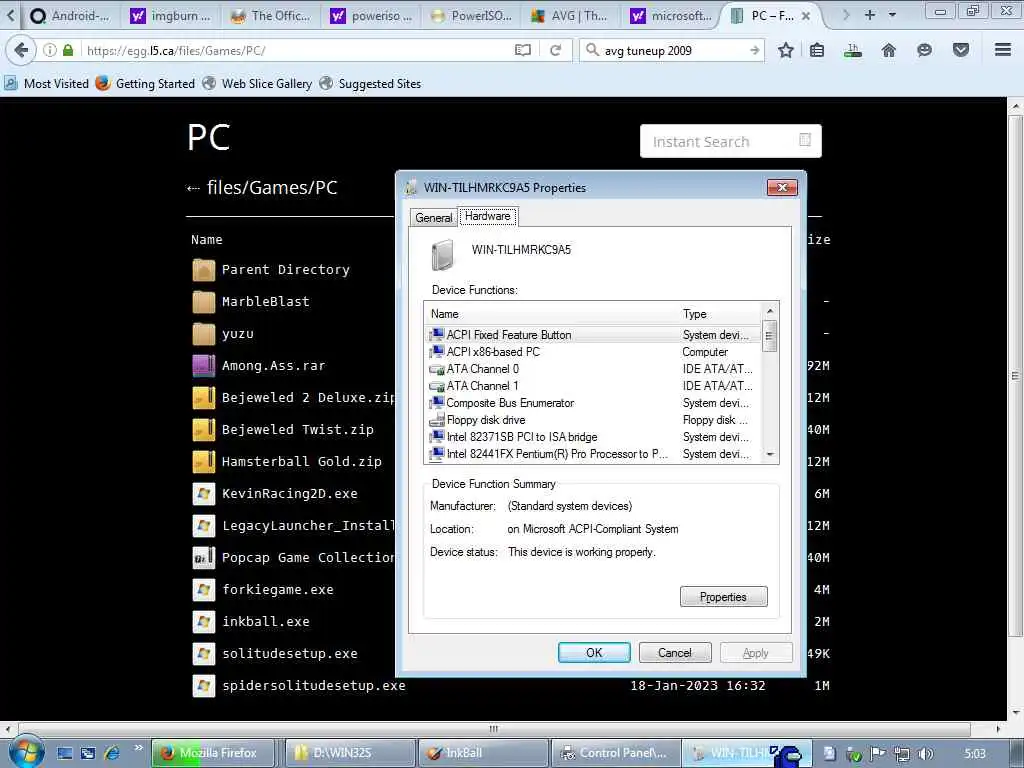Viewport: 1024px width, 768px height.
Task: Select ACPI x86-based PC device
Action: coord(593,352)
